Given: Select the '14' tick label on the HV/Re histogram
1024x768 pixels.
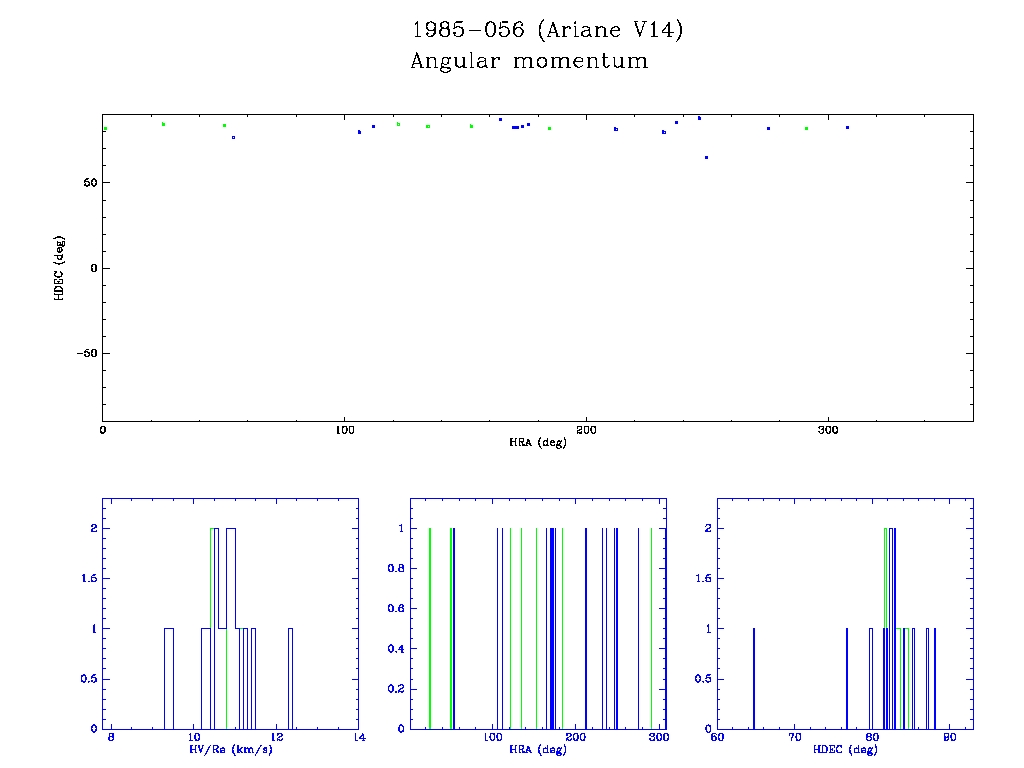Looking at the screenshot, I should 359,738.
